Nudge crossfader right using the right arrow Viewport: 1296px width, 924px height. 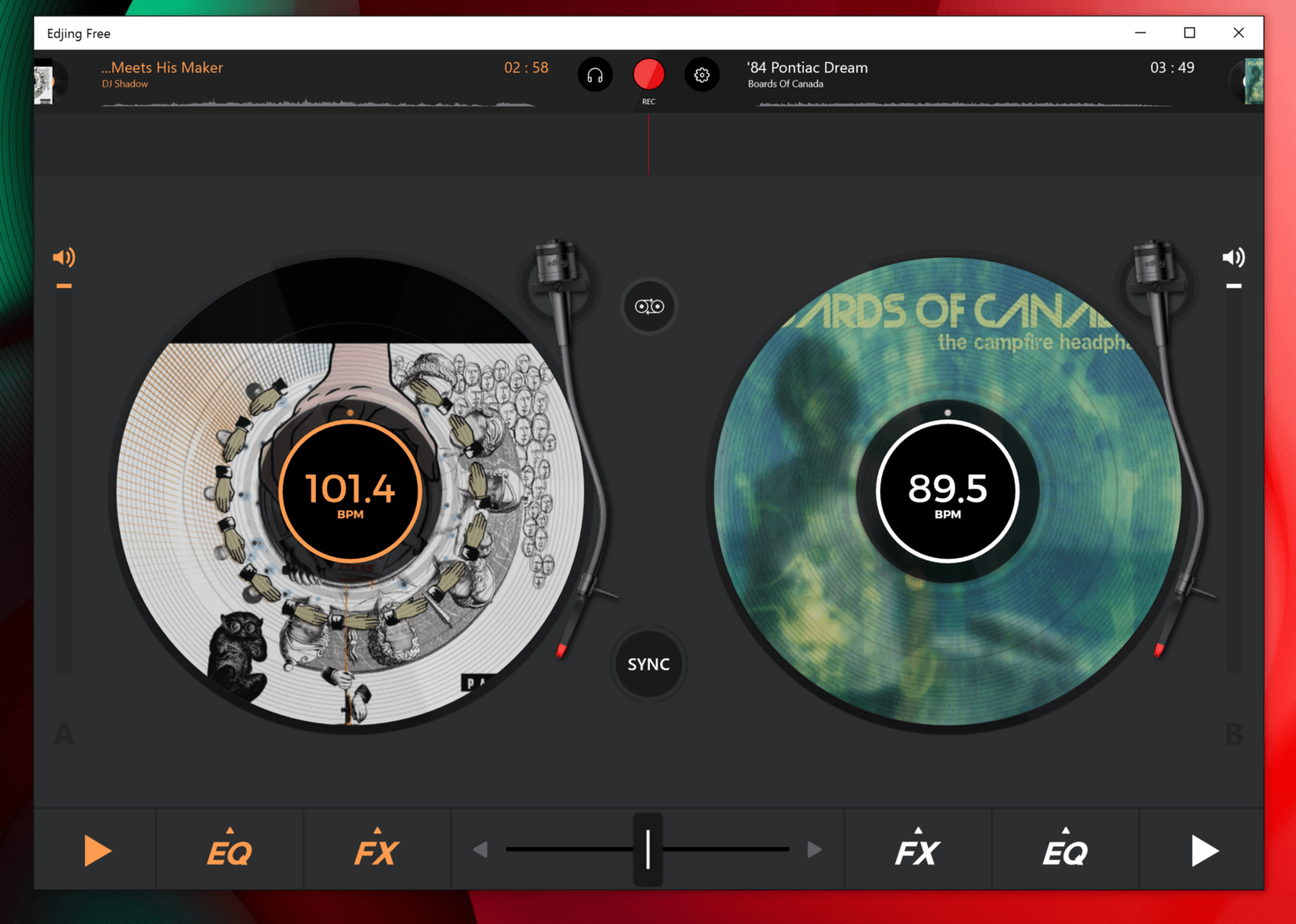(x=815, y=849)
